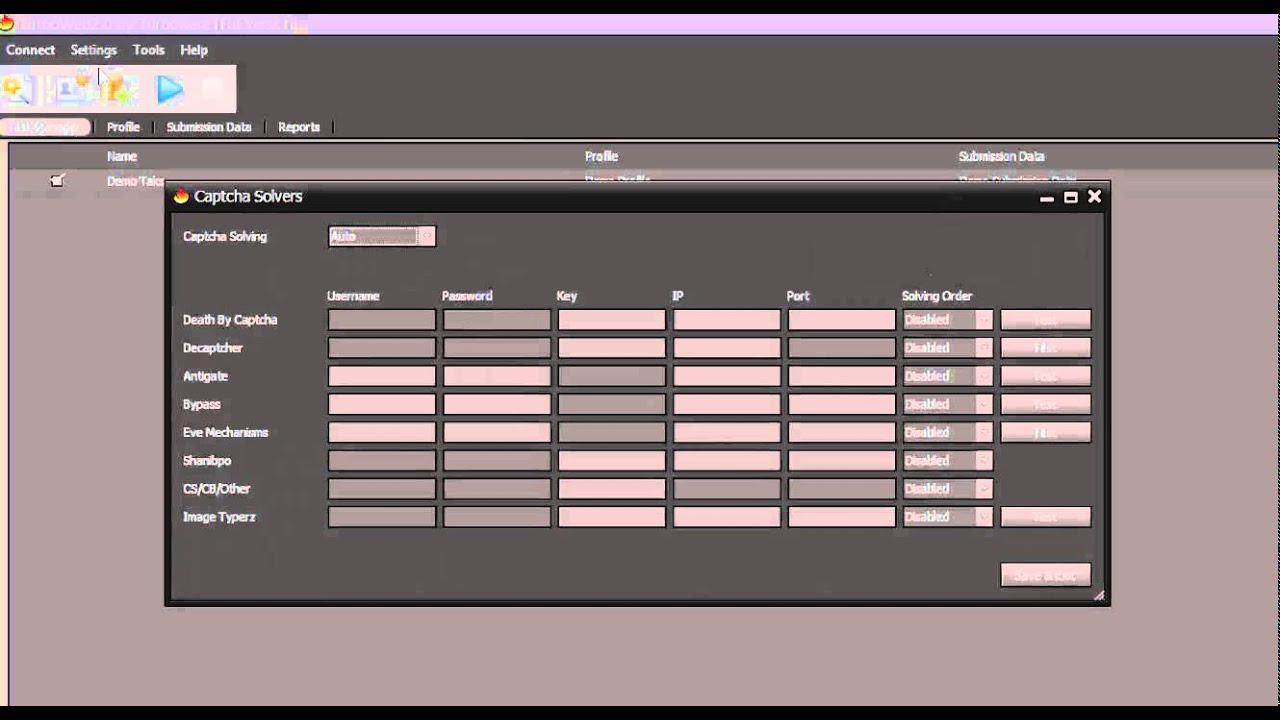1280x720 pixels.
Task: Click the button ending the Death By Captcha row
Action: click(x=1046, y=320)
